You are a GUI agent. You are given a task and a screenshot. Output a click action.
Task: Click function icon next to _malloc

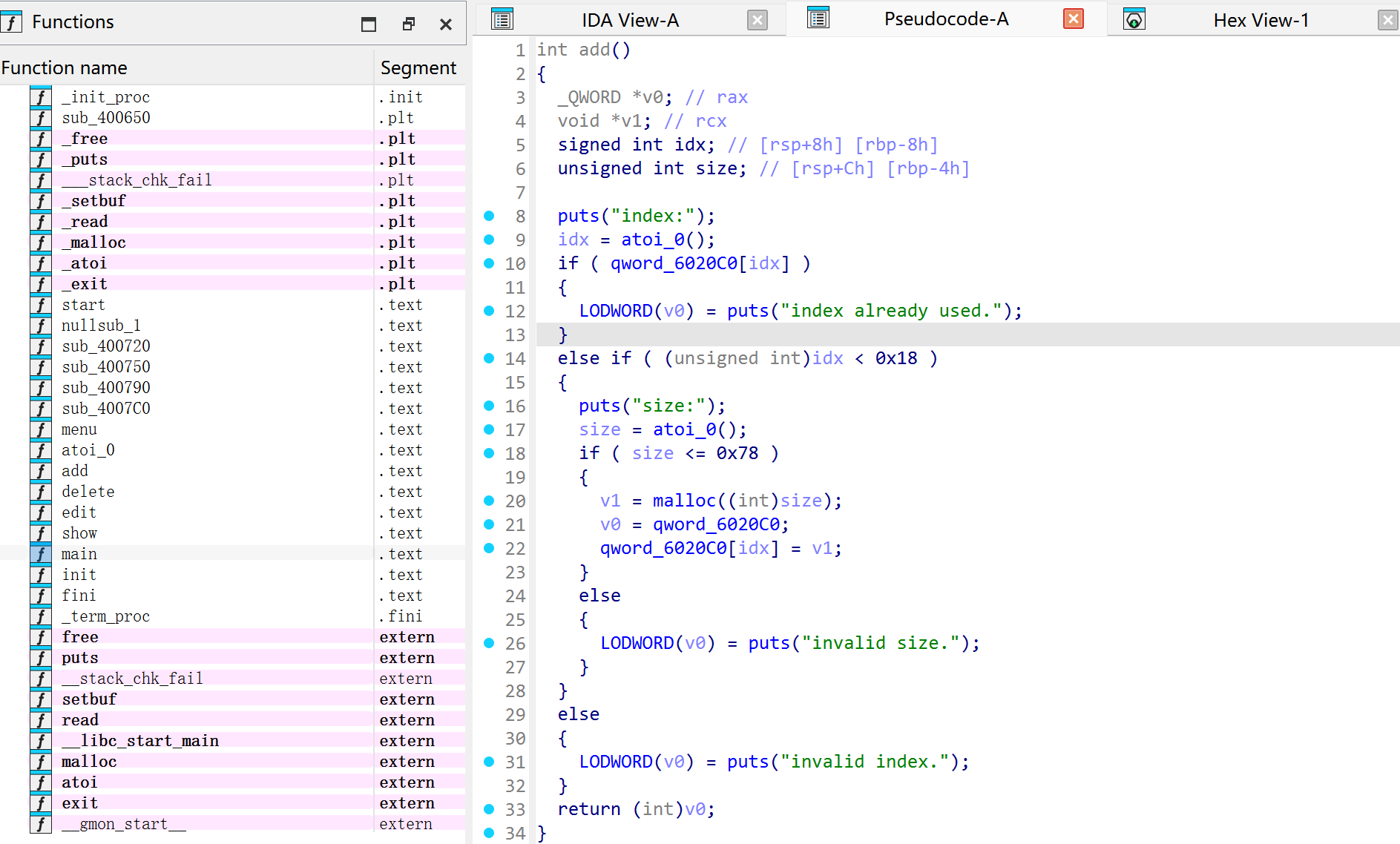41,243
